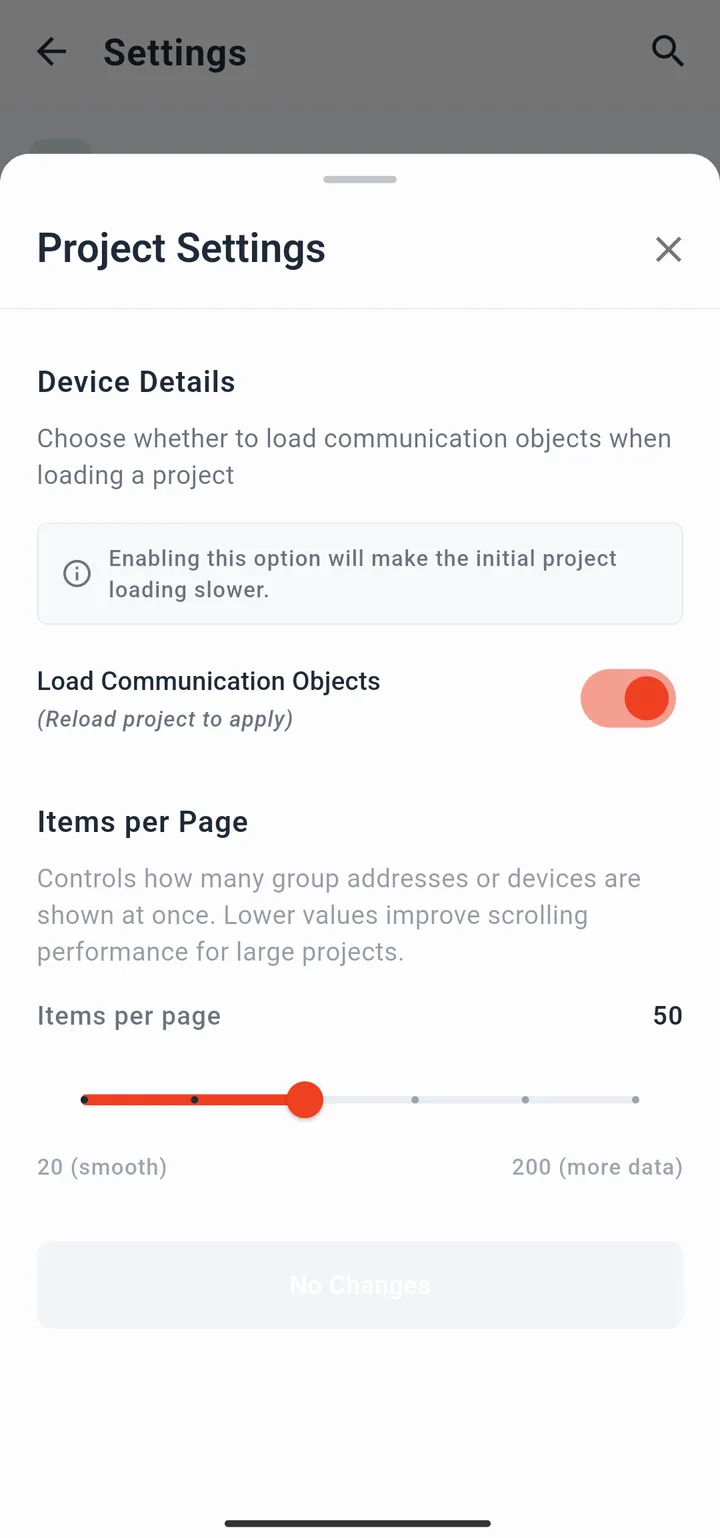Click the info circle icon in the notice

[x=77, y=573]
